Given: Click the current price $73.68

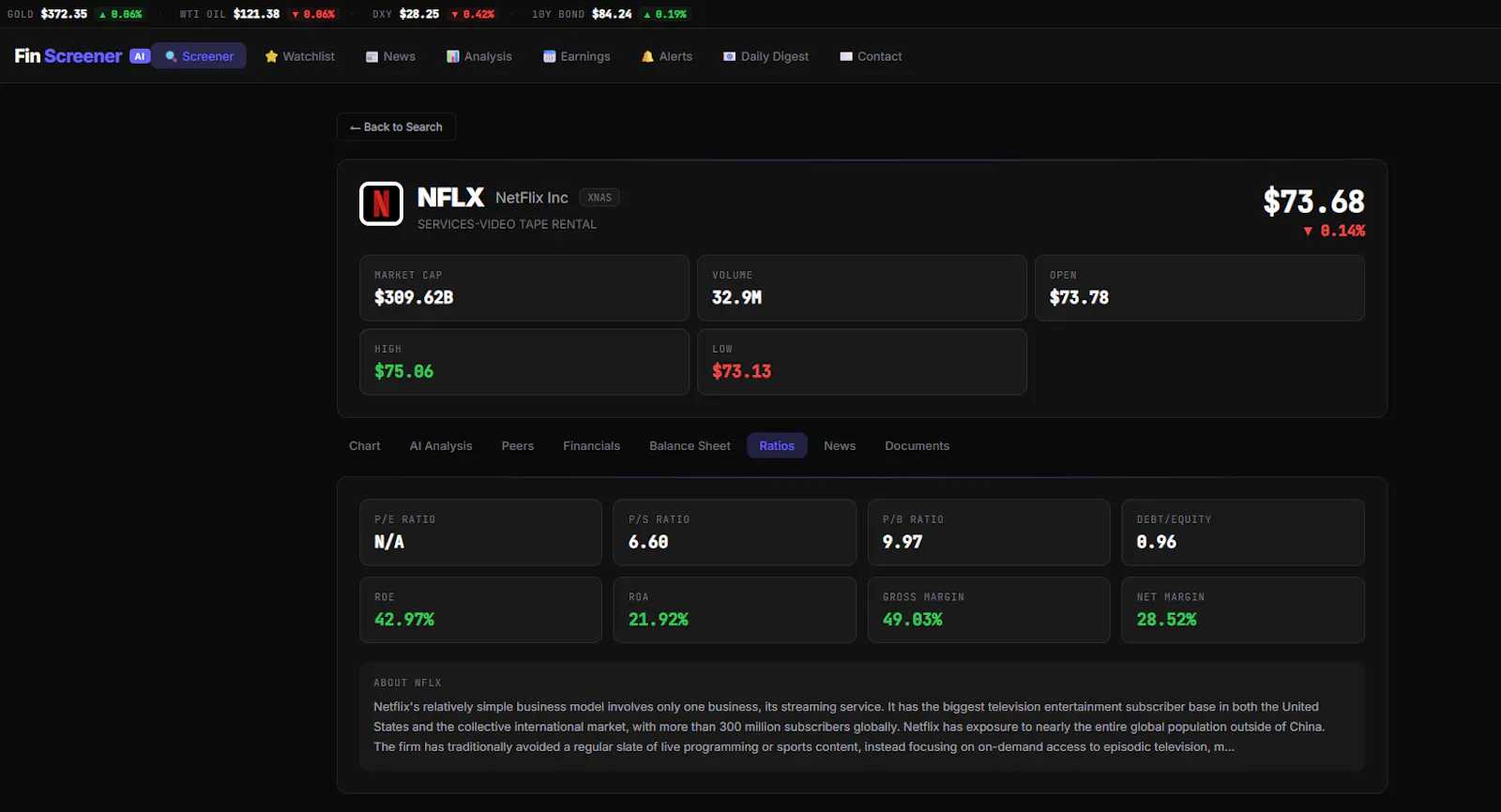Looking at the screenshot, I should 1313,202.
